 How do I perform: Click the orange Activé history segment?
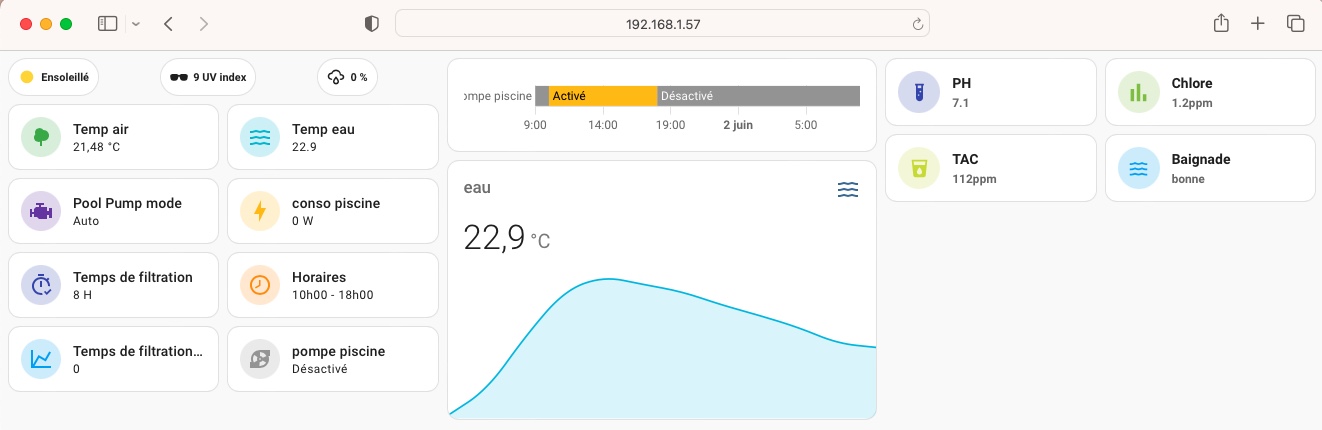(x=602, y=96)
